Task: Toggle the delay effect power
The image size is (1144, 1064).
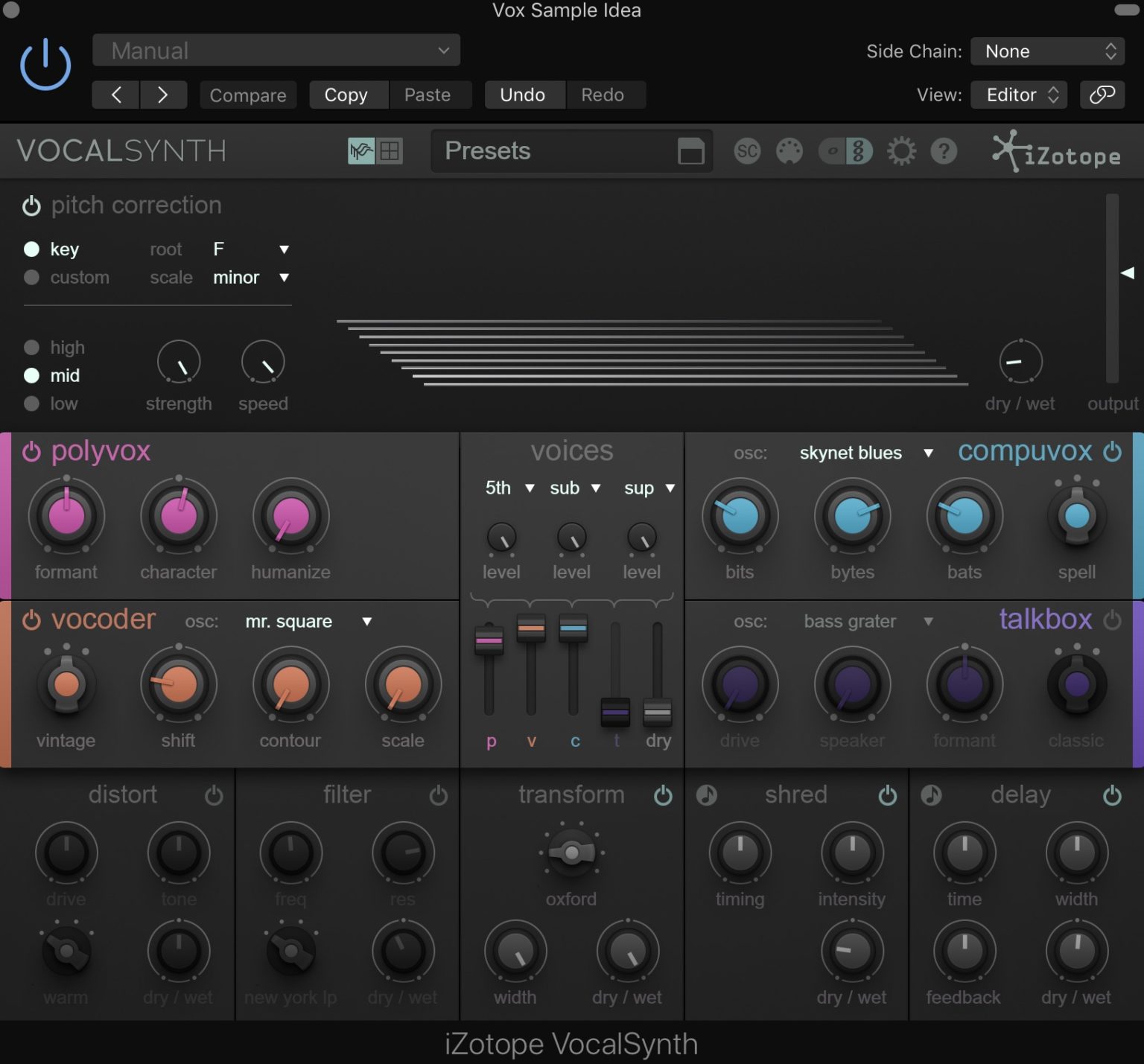Action: [x=1113, y=795]
